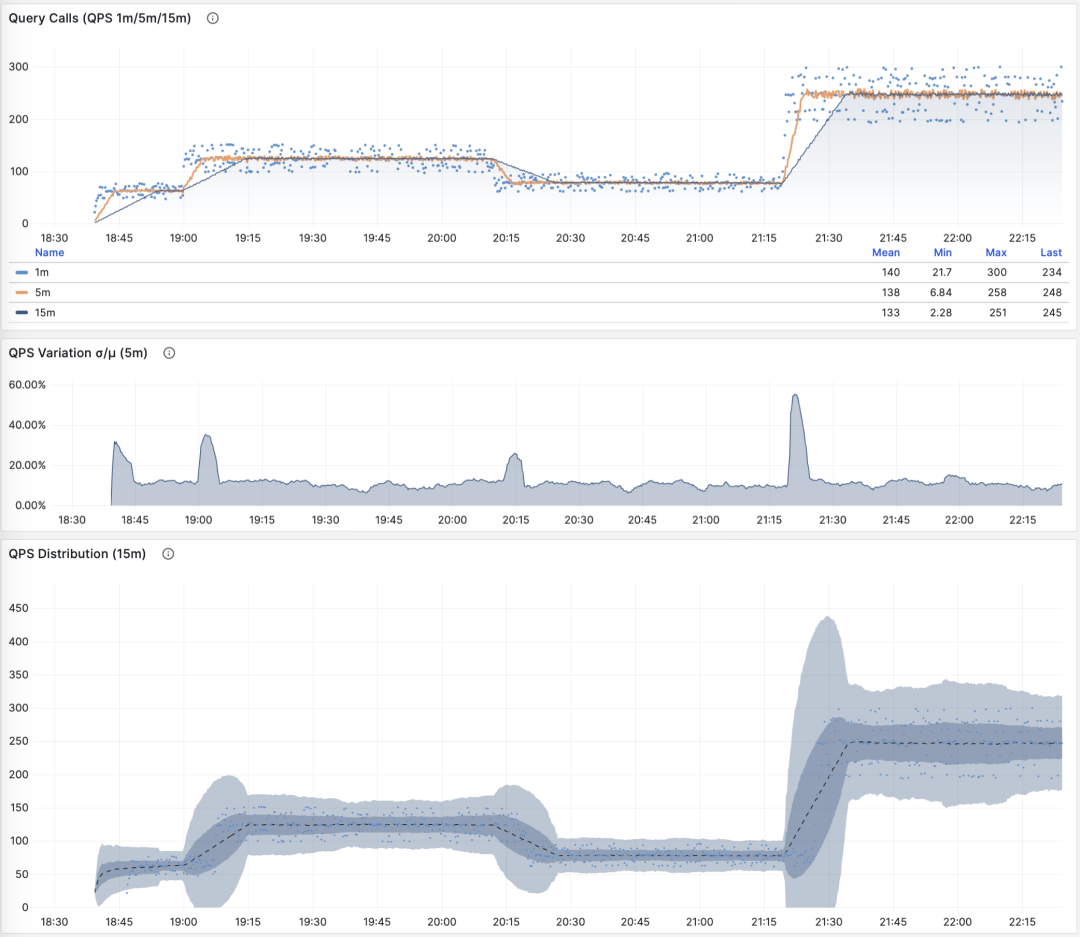This screenshot has width=1080, height=937.
Task: Toggle the 1m series in the legend
Action: point(41,272)
